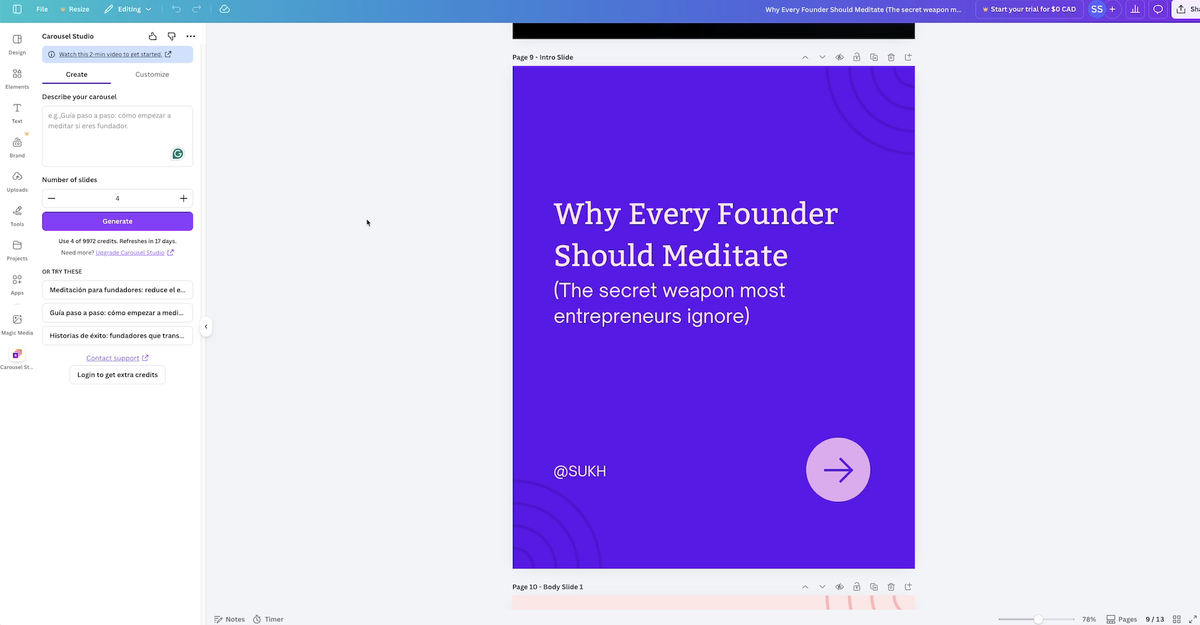Add collaborators with the plus icon
Viewport: 1200px width, 625px height.
1112,9
